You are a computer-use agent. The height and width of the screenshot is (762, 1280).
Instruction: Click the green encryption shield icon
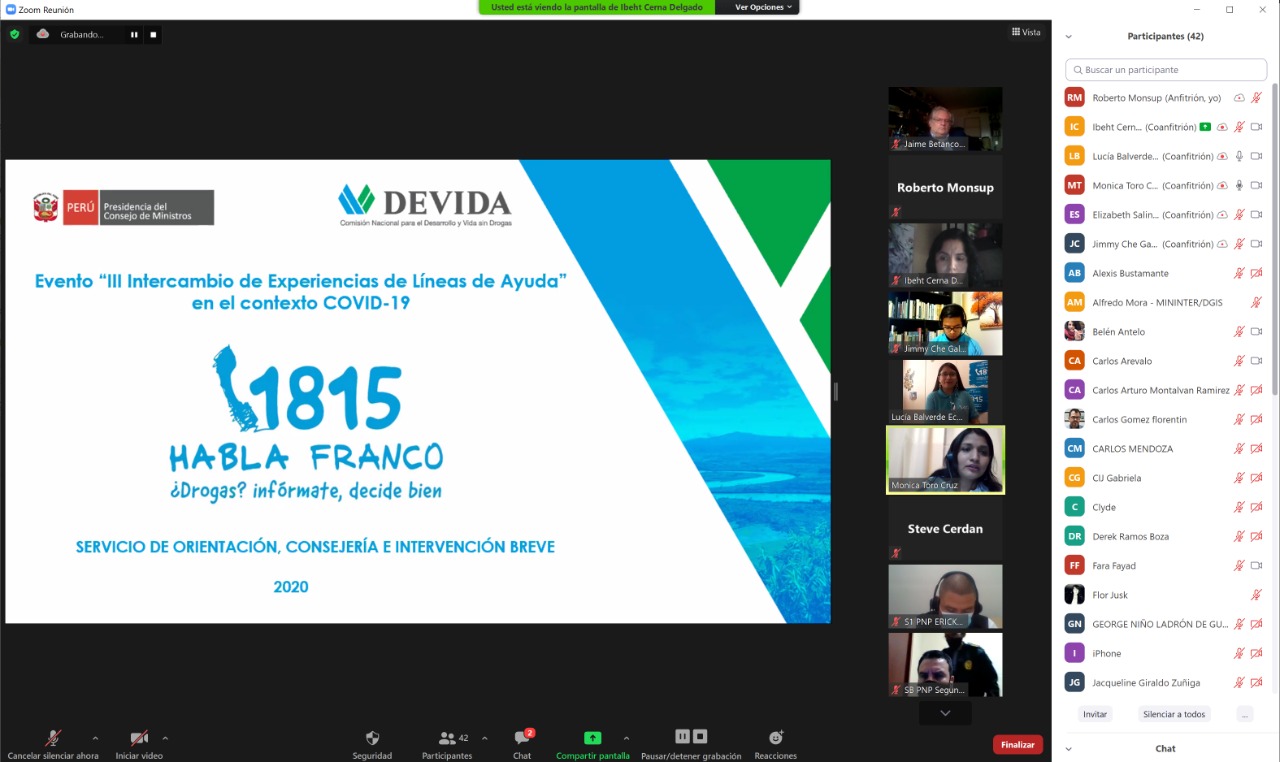tap(14, 34)
